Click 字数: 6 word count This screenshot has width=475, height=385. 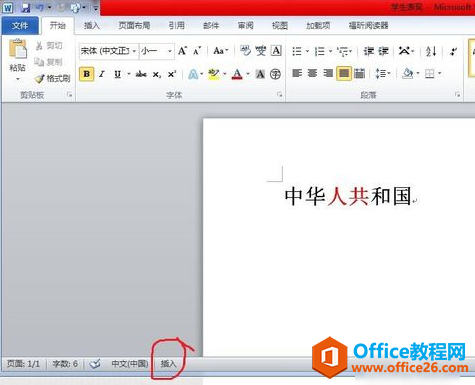point(65,364)
